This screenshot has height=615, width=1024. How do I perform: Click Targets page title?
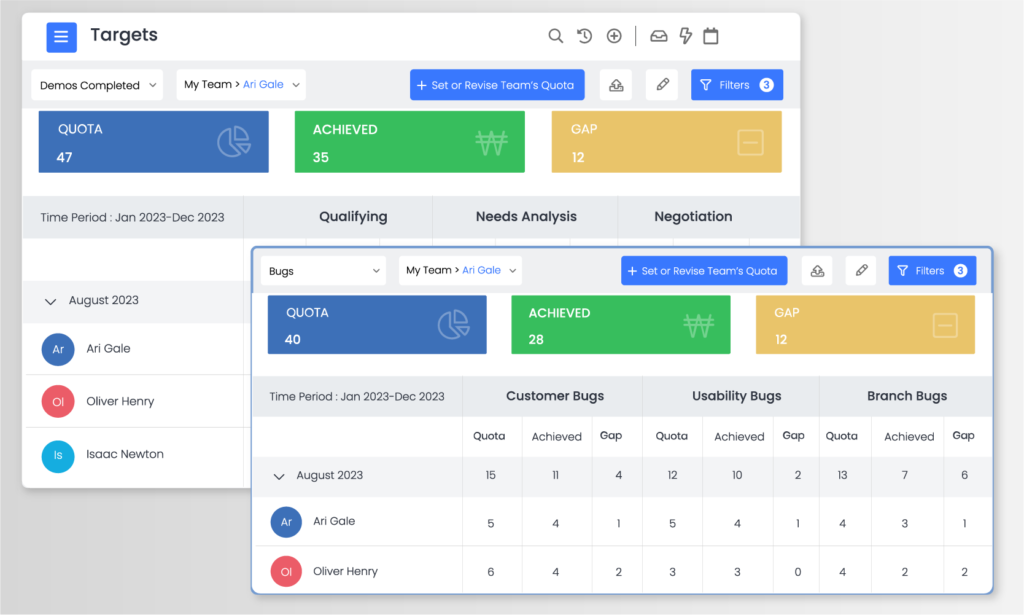pyautogui.click(x=124, y=35)
